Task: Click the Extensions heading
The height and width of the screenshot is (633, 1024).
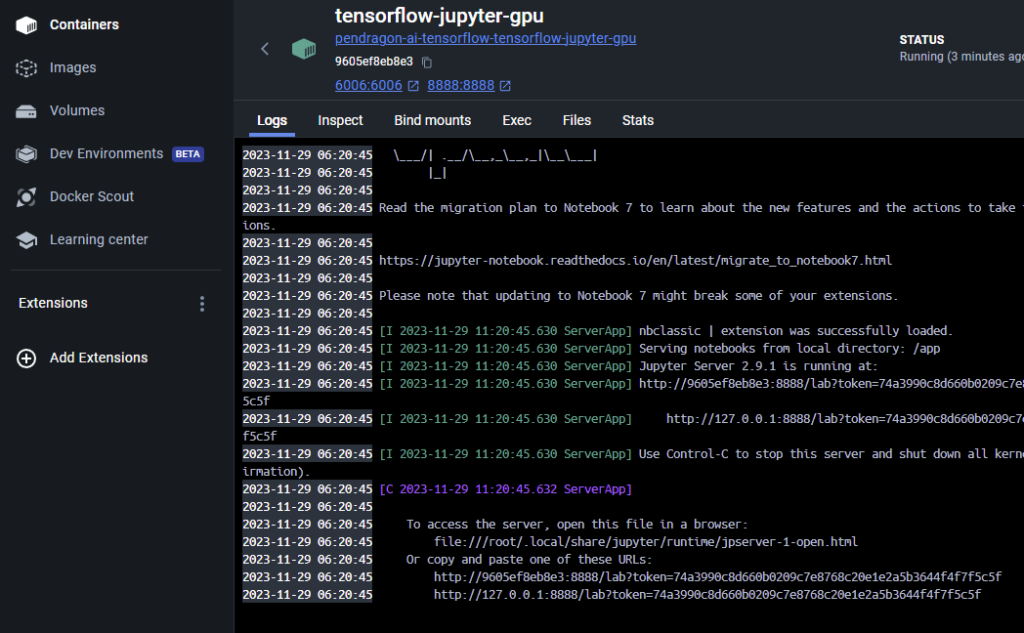Action: (x=53, y=304)
